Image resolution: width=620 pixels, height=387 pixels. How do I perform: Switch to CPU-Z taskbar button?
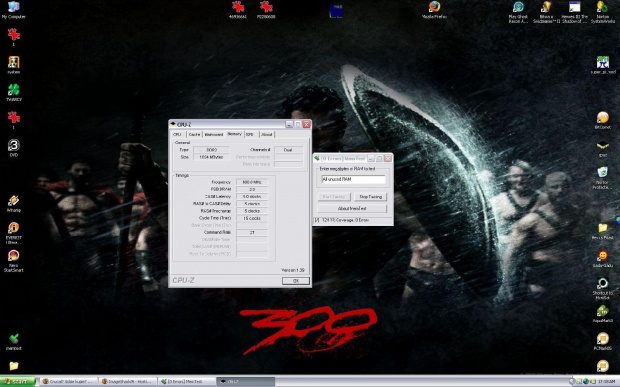tap(245, 381)
